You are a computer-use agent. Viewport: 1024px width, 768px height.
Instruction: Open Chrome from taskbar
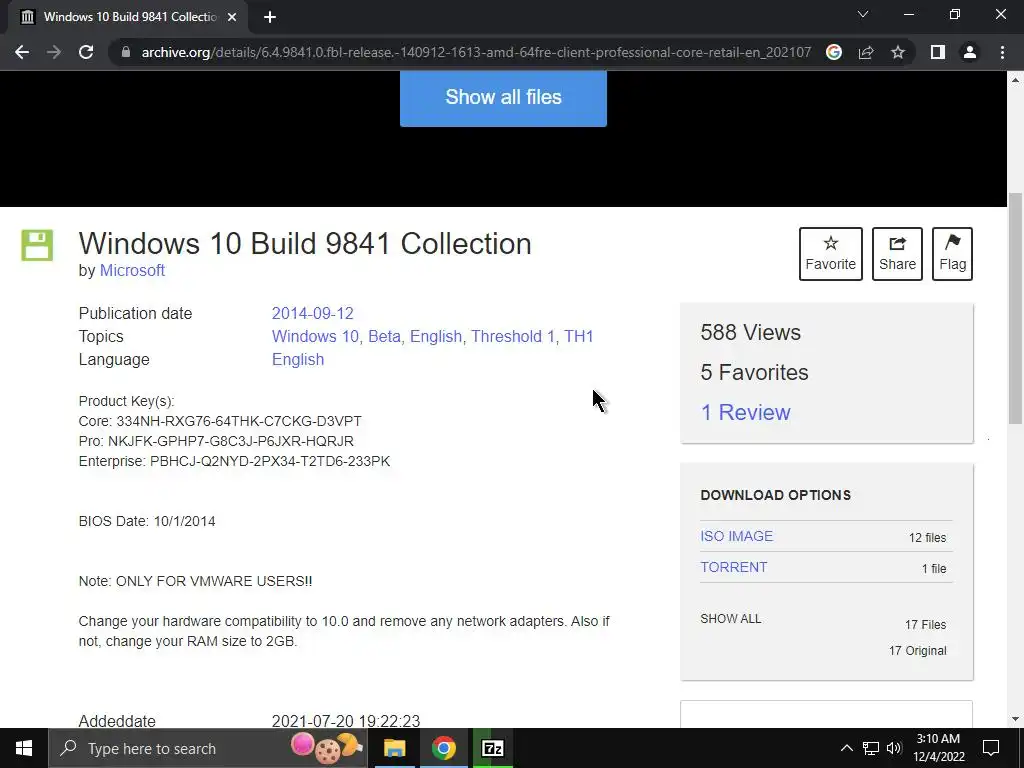[443, 748]
